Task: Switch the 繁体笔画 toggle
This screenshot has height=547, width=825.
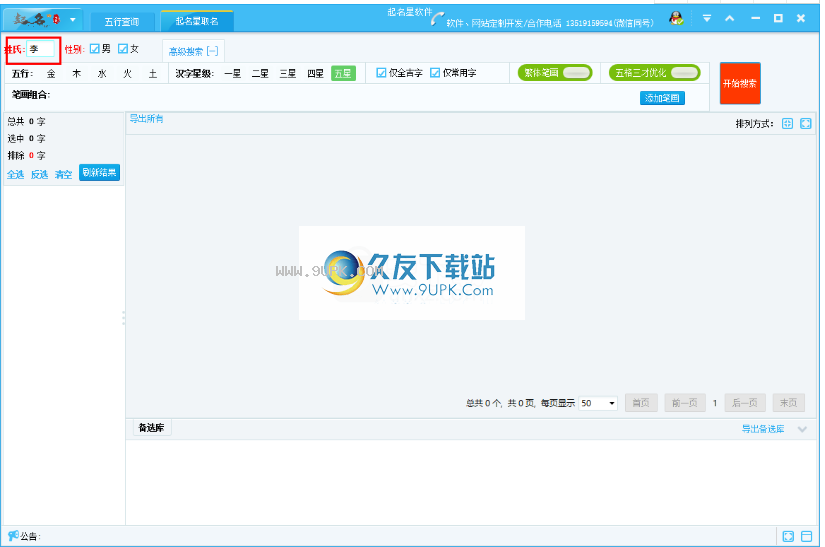Action: pyautogui.click(x=555, y=73)
